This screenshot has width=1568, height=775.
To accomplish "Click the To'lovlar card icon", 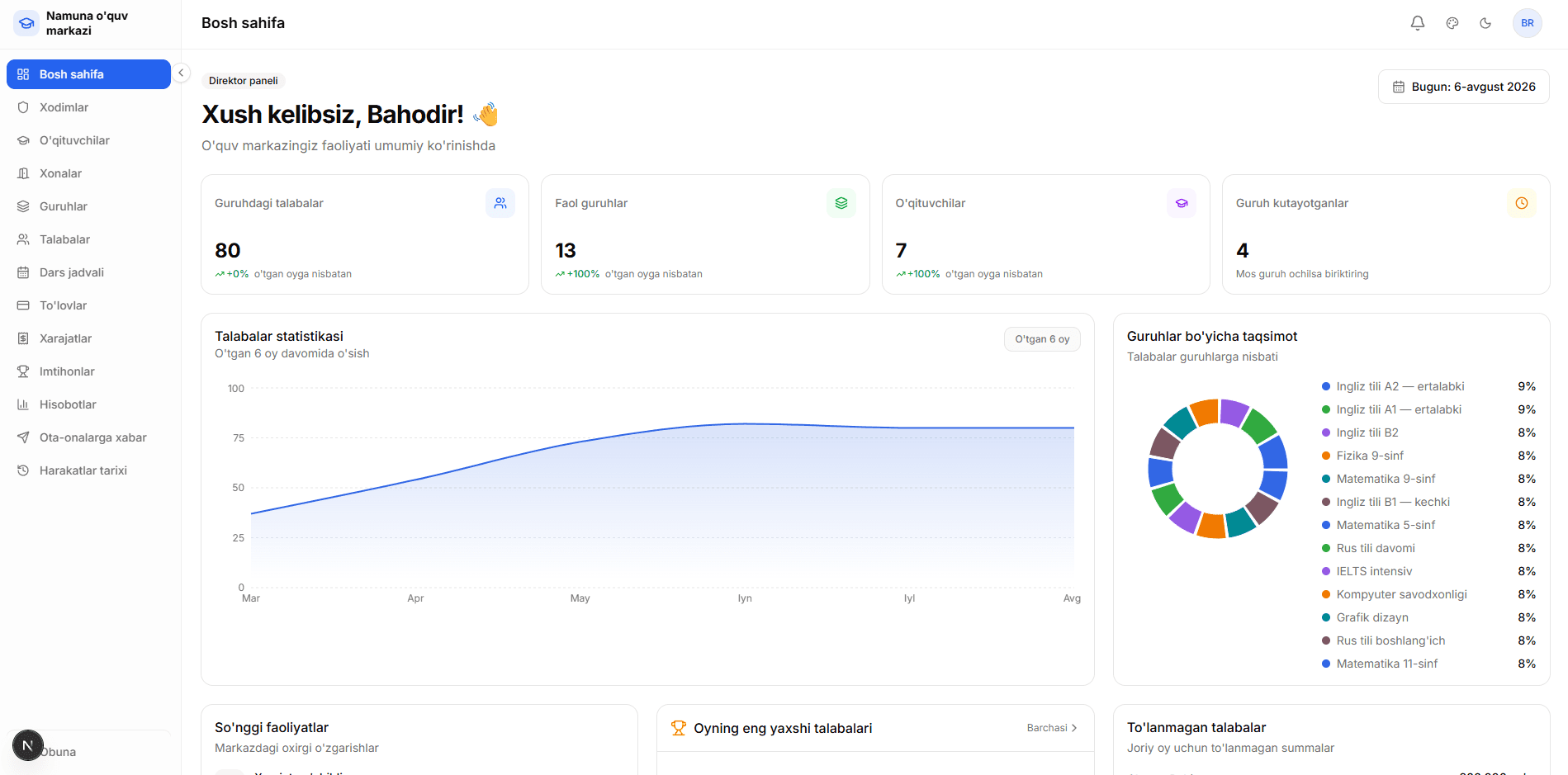I will tap(23, 305).
